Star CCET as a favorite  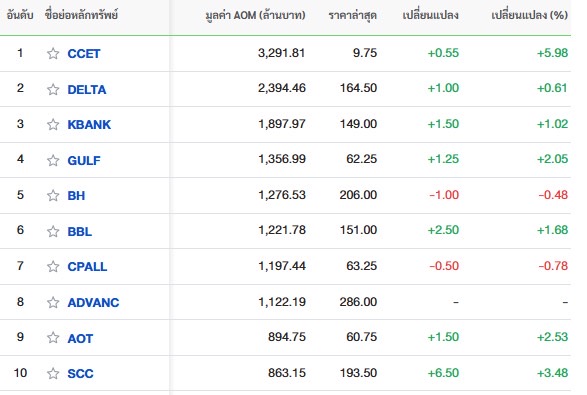[x=53, y=54]
